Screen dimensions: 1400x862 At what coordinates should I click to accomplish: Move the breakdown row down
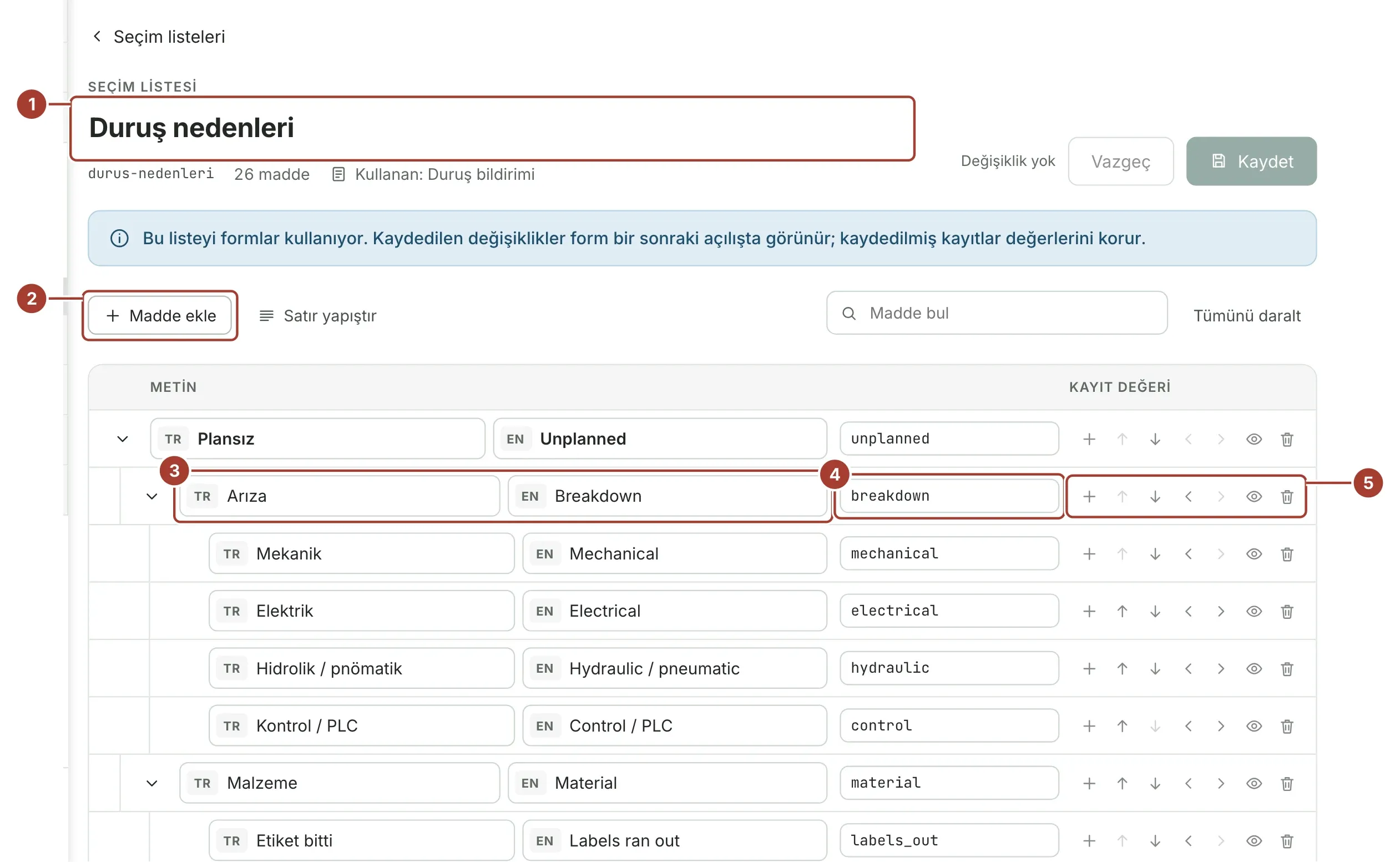pos(1155,497)
